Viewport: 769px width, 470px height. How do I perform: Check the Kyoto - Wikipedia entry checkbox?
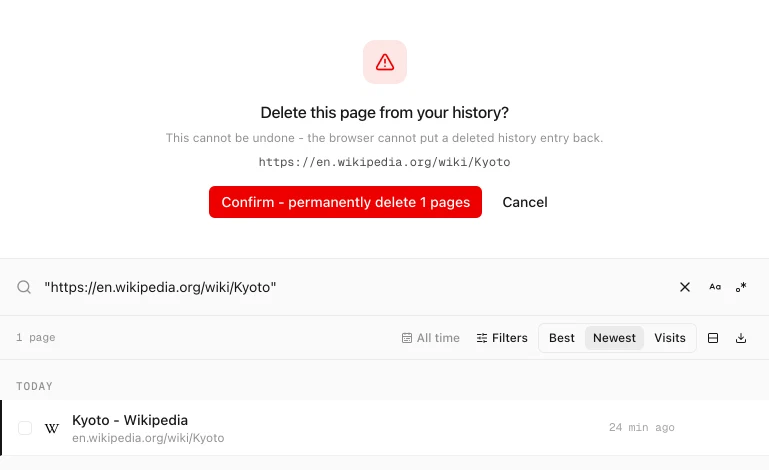(25, 428)
